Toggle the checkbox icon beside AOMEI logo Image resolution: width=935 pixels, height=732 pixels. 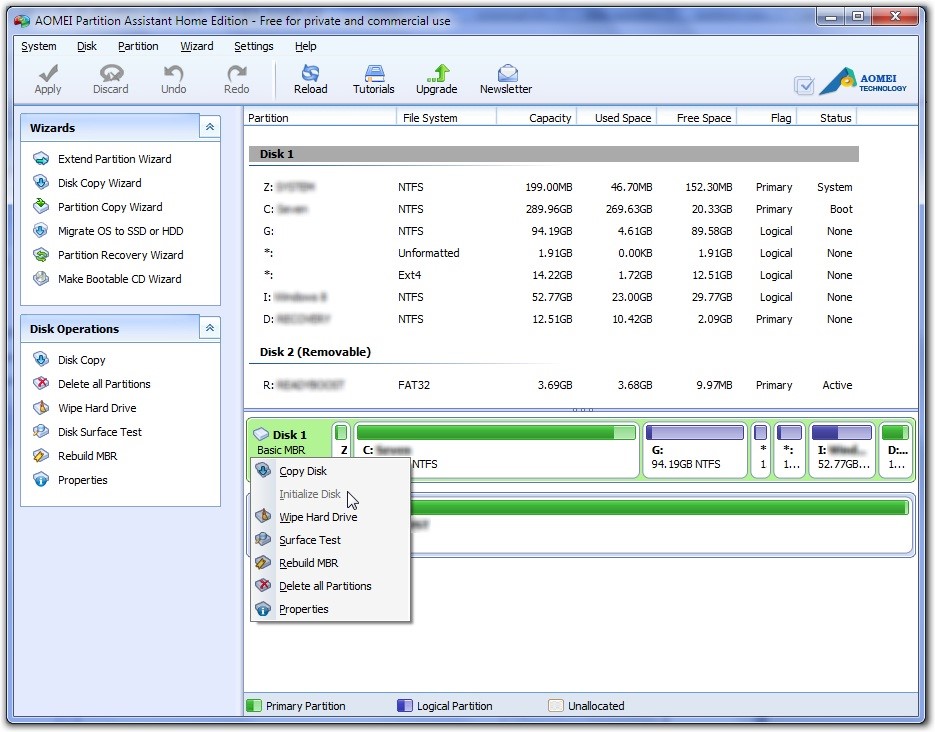coord(804,86)
